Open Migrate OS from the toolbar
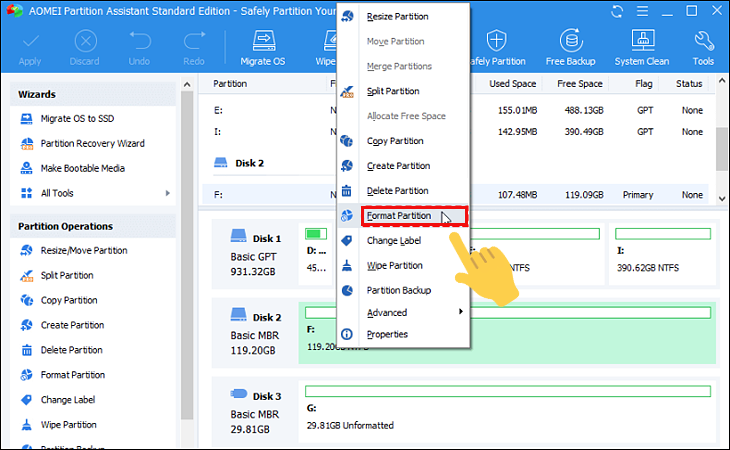The image size is (730, 450). [x=263, y=48]
